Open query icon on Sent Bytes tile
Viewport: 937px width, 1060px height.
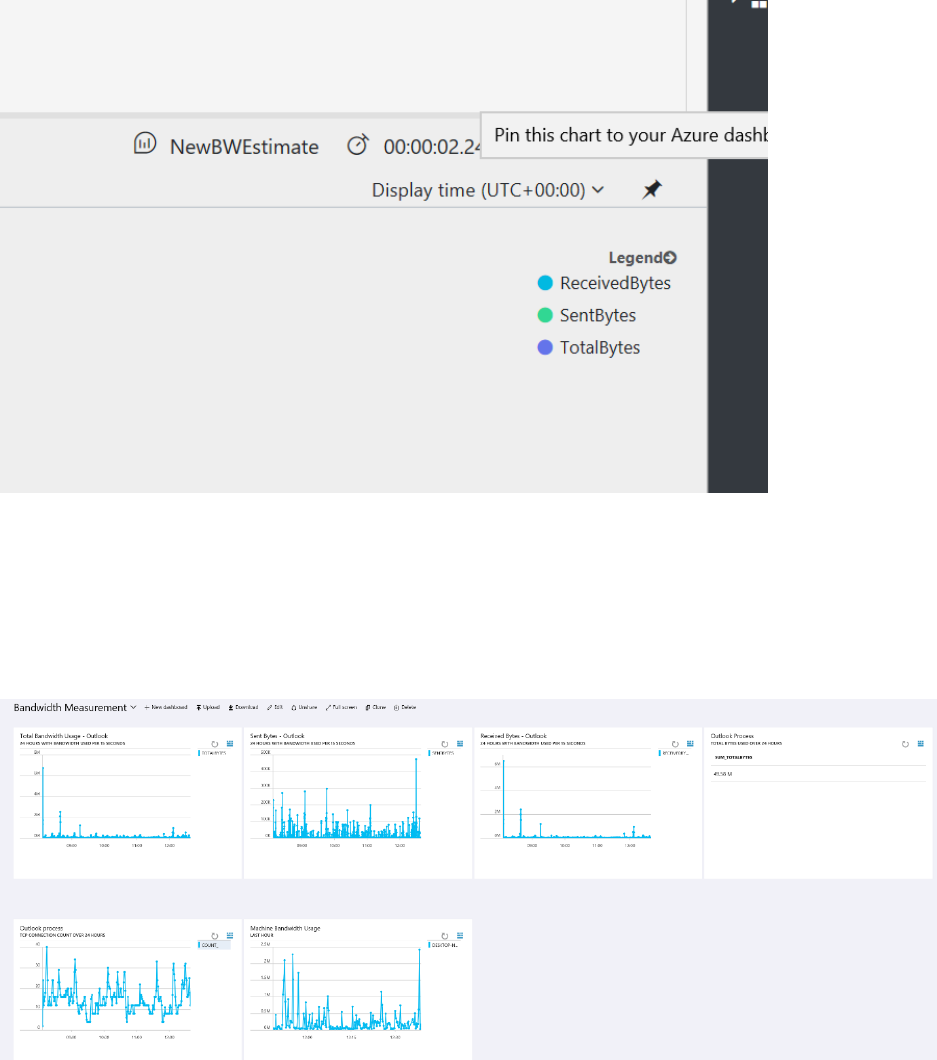460,744
